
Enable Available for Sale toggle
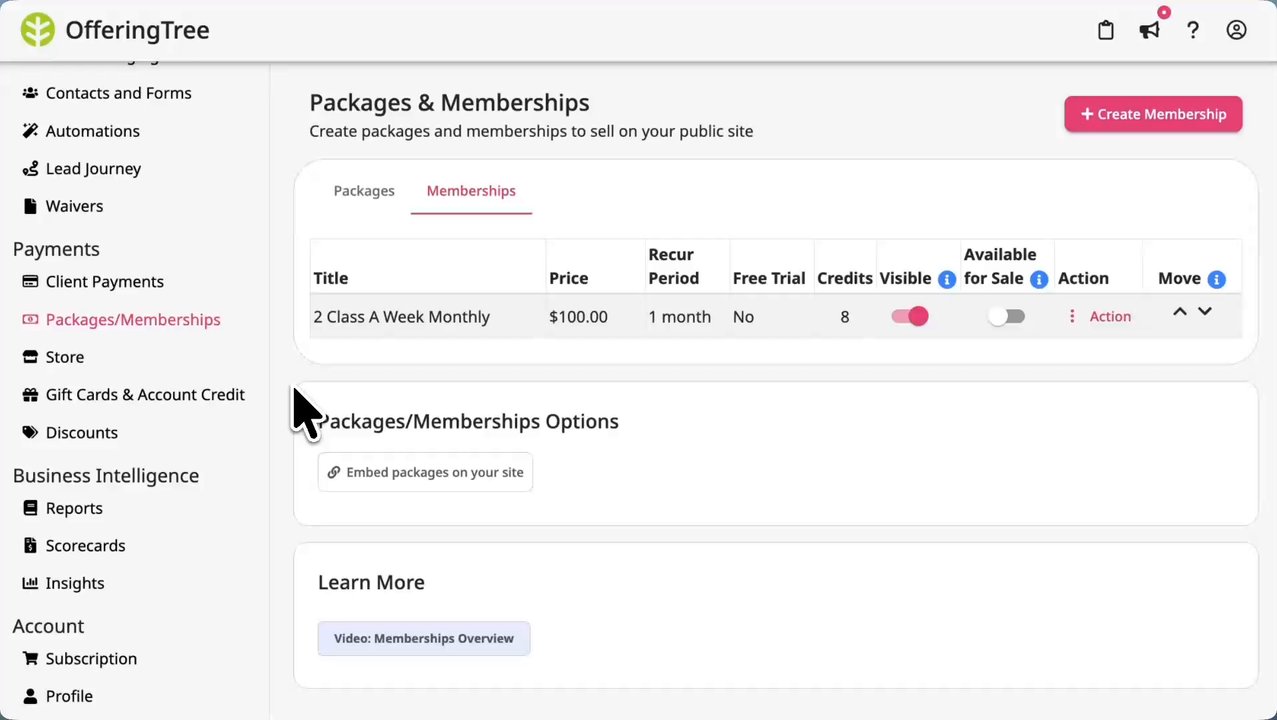pyautogui.click(x=1006, y=317)
